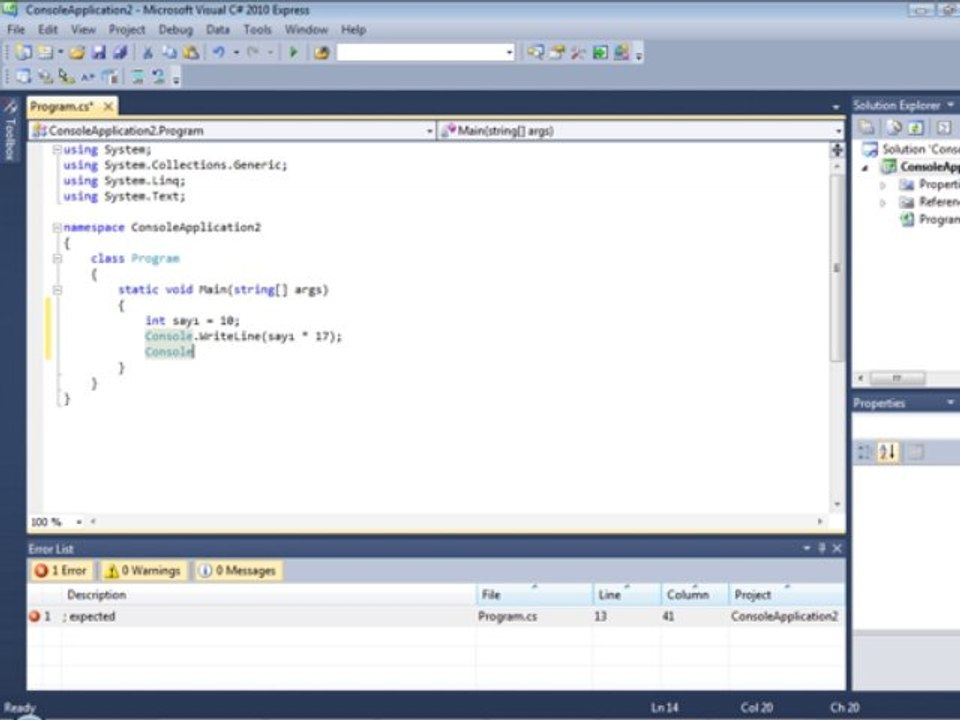Save the file with the floppy disk icon

(x=99, y=53)
